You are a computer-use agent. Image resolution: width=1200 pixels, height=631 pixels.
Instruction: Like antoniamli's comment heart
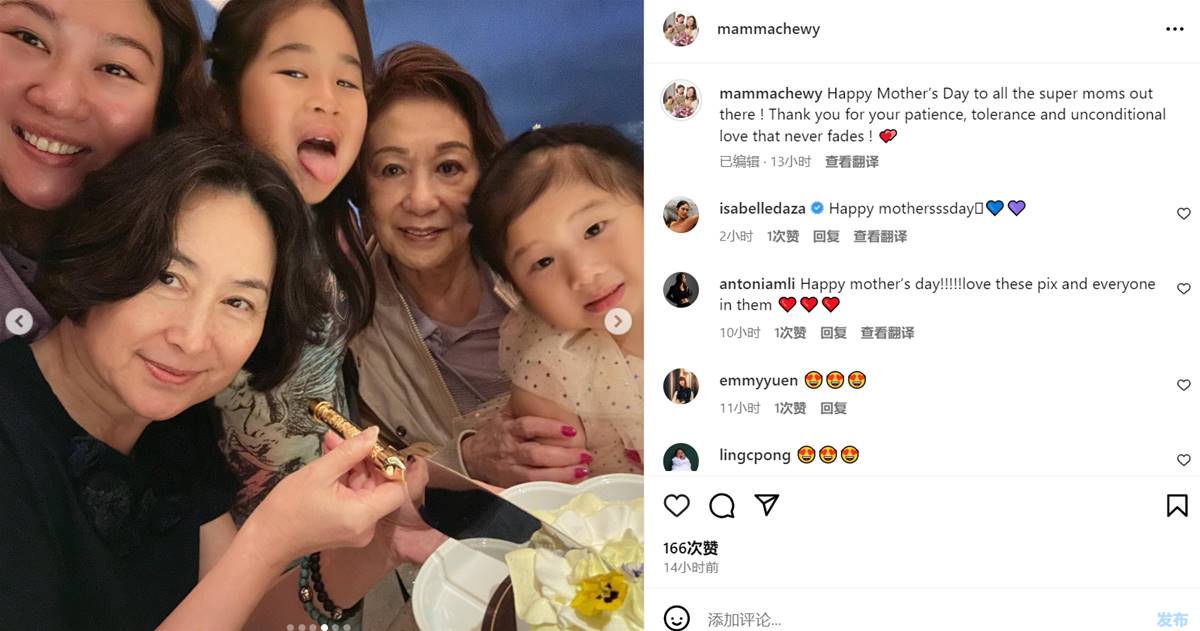[1184, 289]
